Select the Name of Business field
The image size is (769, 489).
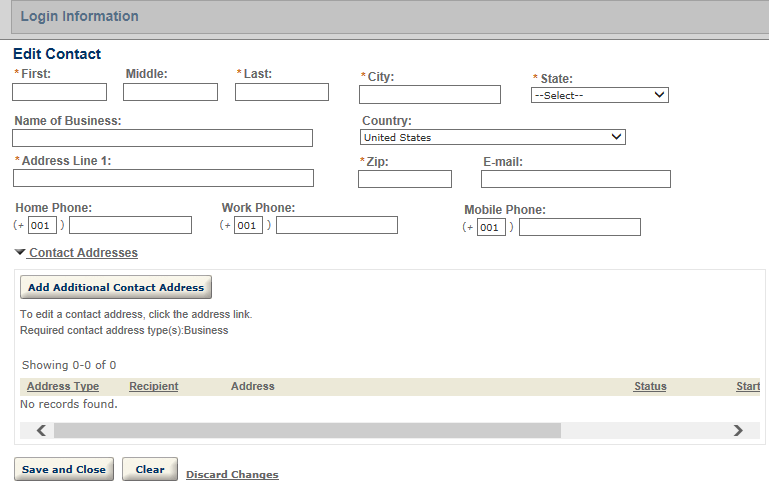tap(162, 138)
